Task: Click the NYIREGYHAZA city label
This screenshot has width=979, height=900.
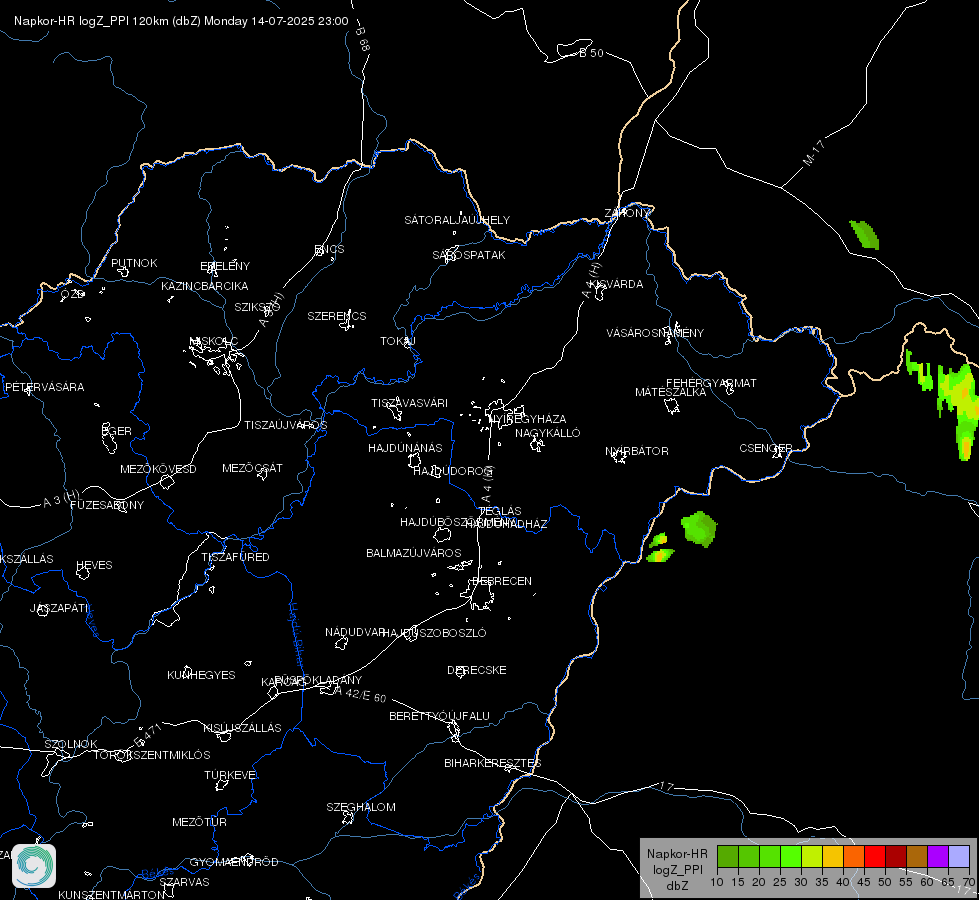Action: [x=528, y=419]
